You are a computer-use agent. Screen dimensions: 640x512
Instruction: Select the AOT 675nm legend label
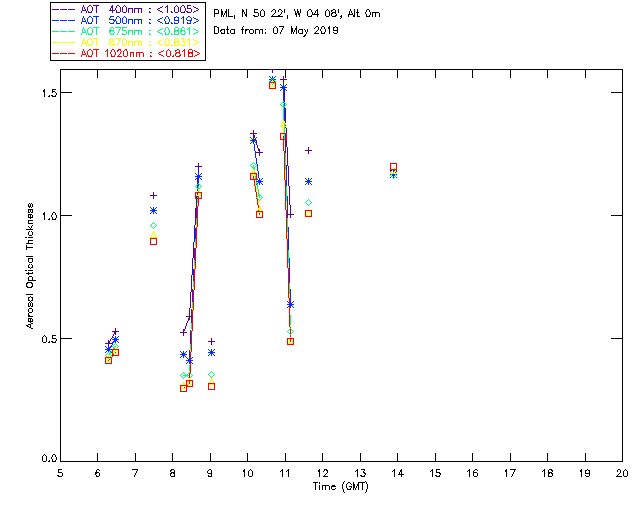tap(126, 31)
